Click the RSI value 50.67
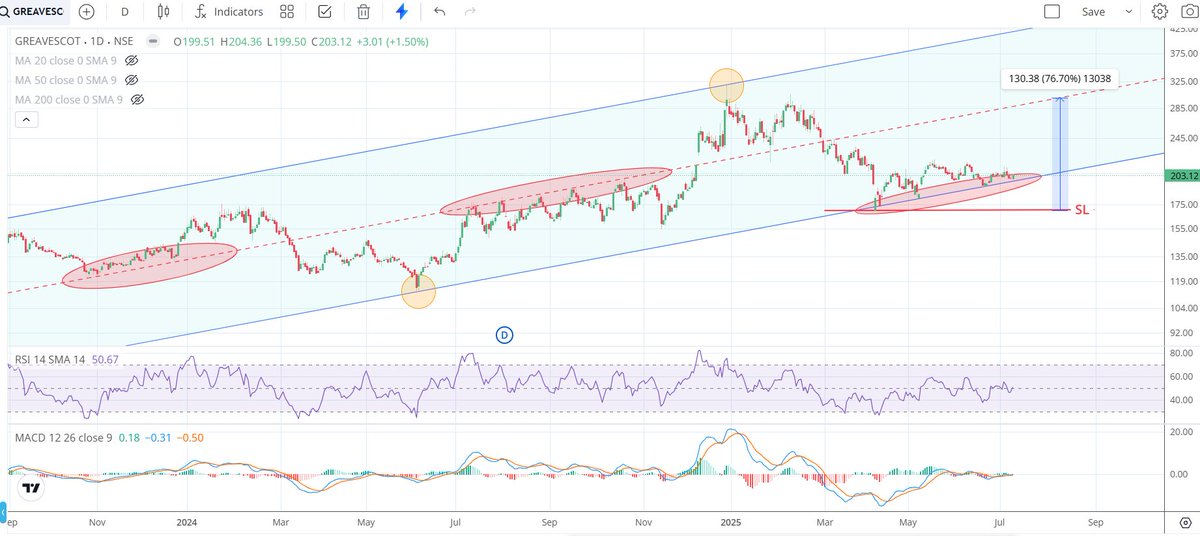 click(105, 359)
